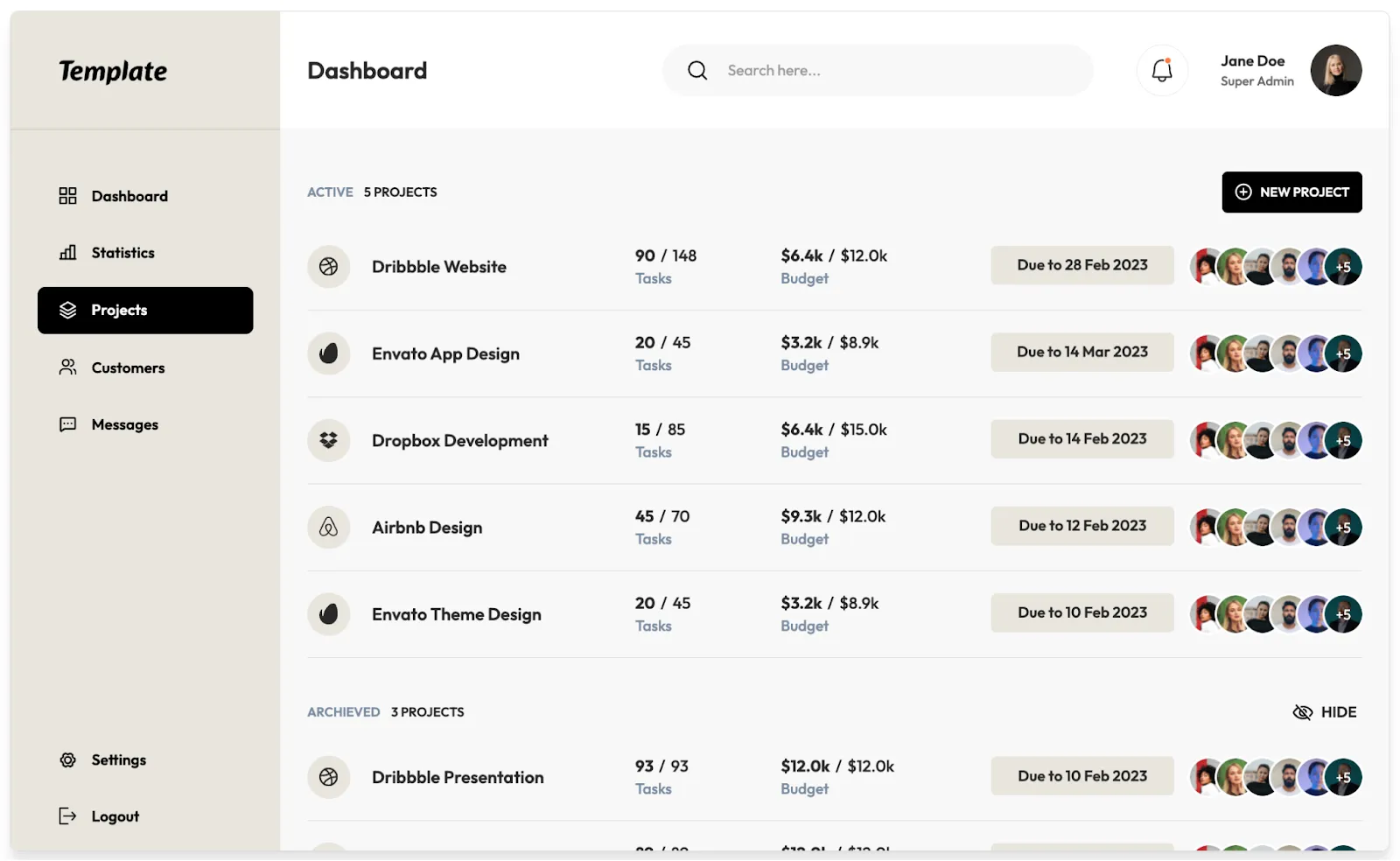This screenshot has width=1400, height=861.
Task: Select Logout at the sidebar bottom
Action: (x=115, y=815)
